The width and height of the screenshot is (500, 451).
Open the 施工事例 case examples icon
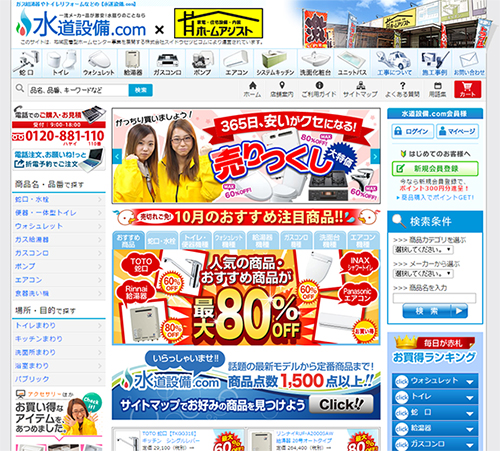[x=434, y=63]
